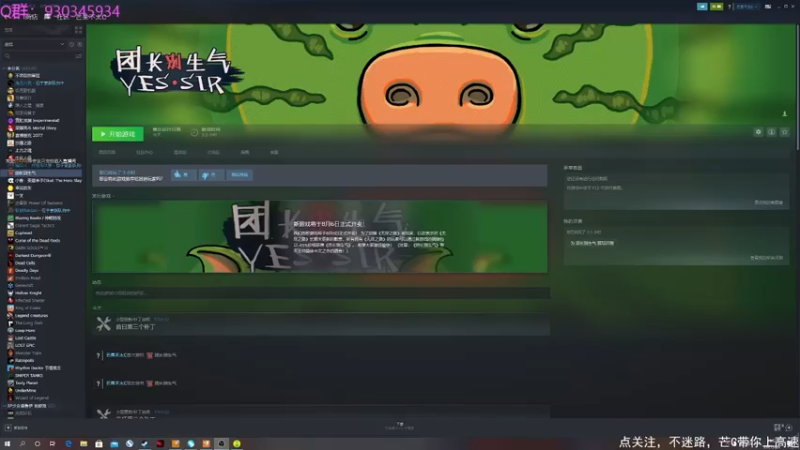Viewport: 800px width, 450px height.
Task: Select Loop Hero in the game list
Action: (x=25, y=330)
